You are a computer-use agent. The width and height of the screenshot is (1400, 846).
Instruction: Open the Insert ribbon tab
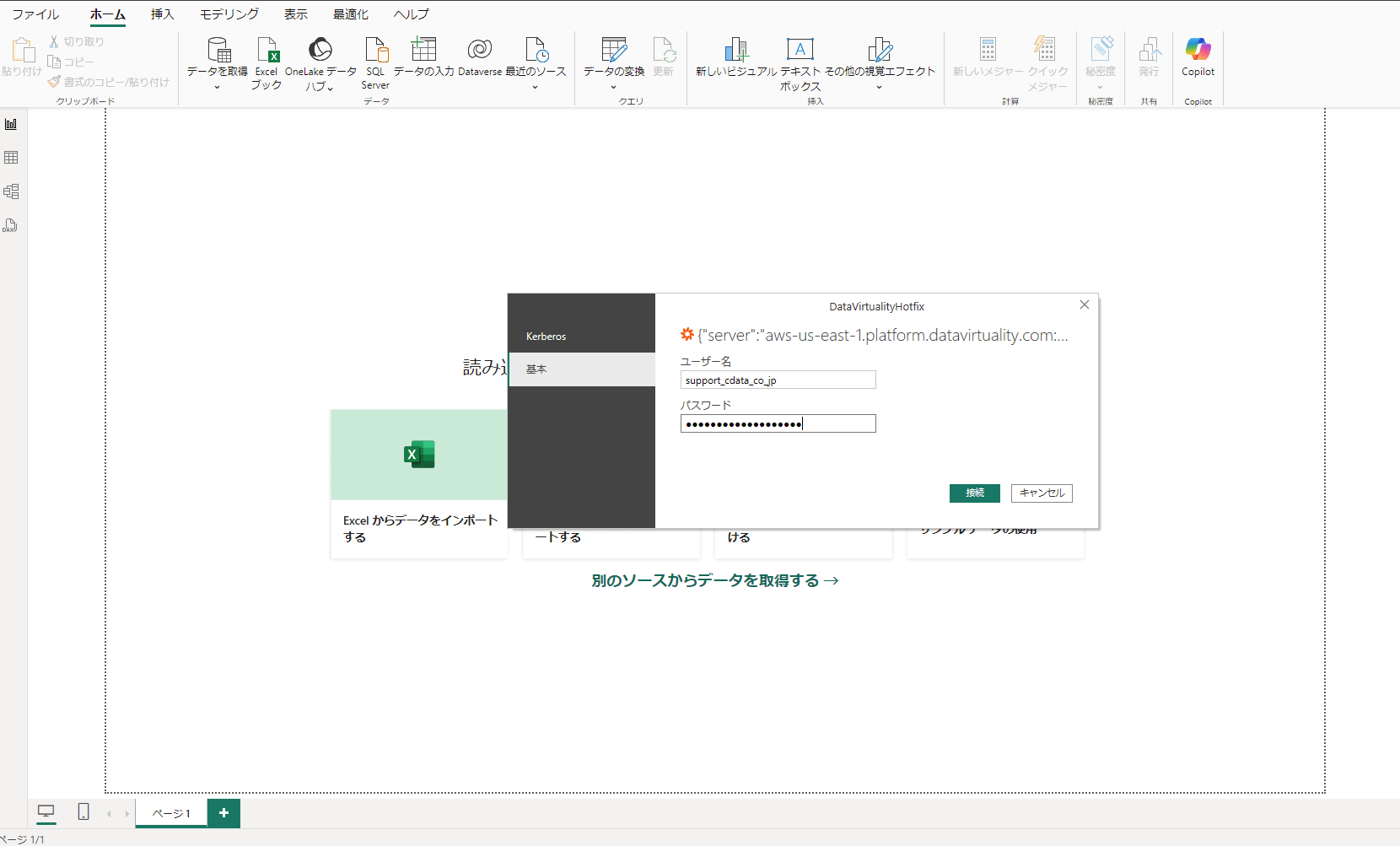pyautogui.click(x=162, y=14)
